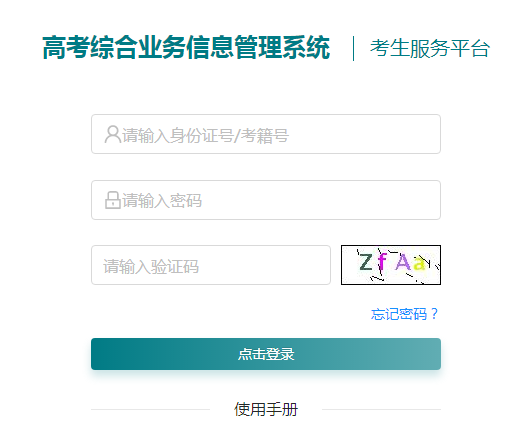Click the vertical divider beside 考生服务平台
Screen dimensions: 516x427
353,49
